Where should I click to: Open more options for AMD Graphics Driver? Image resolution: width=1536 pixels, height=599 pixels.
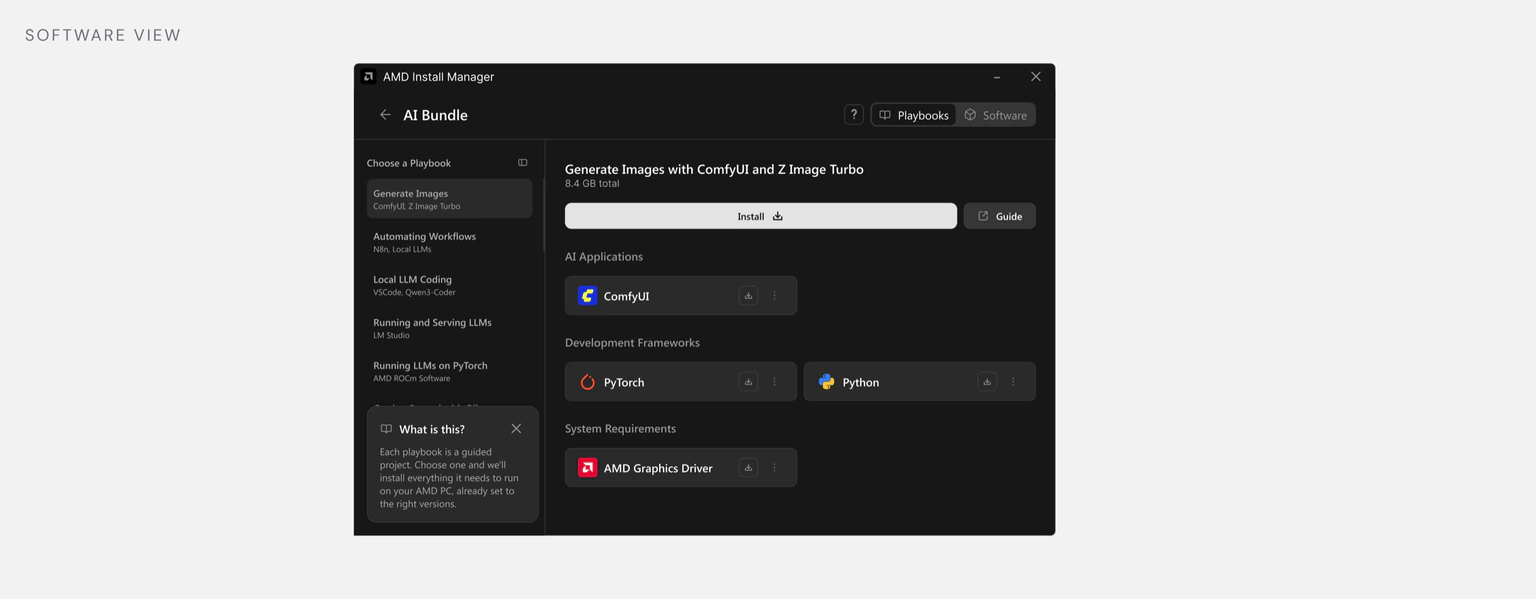pyautogui.click(x=775, y=468)
